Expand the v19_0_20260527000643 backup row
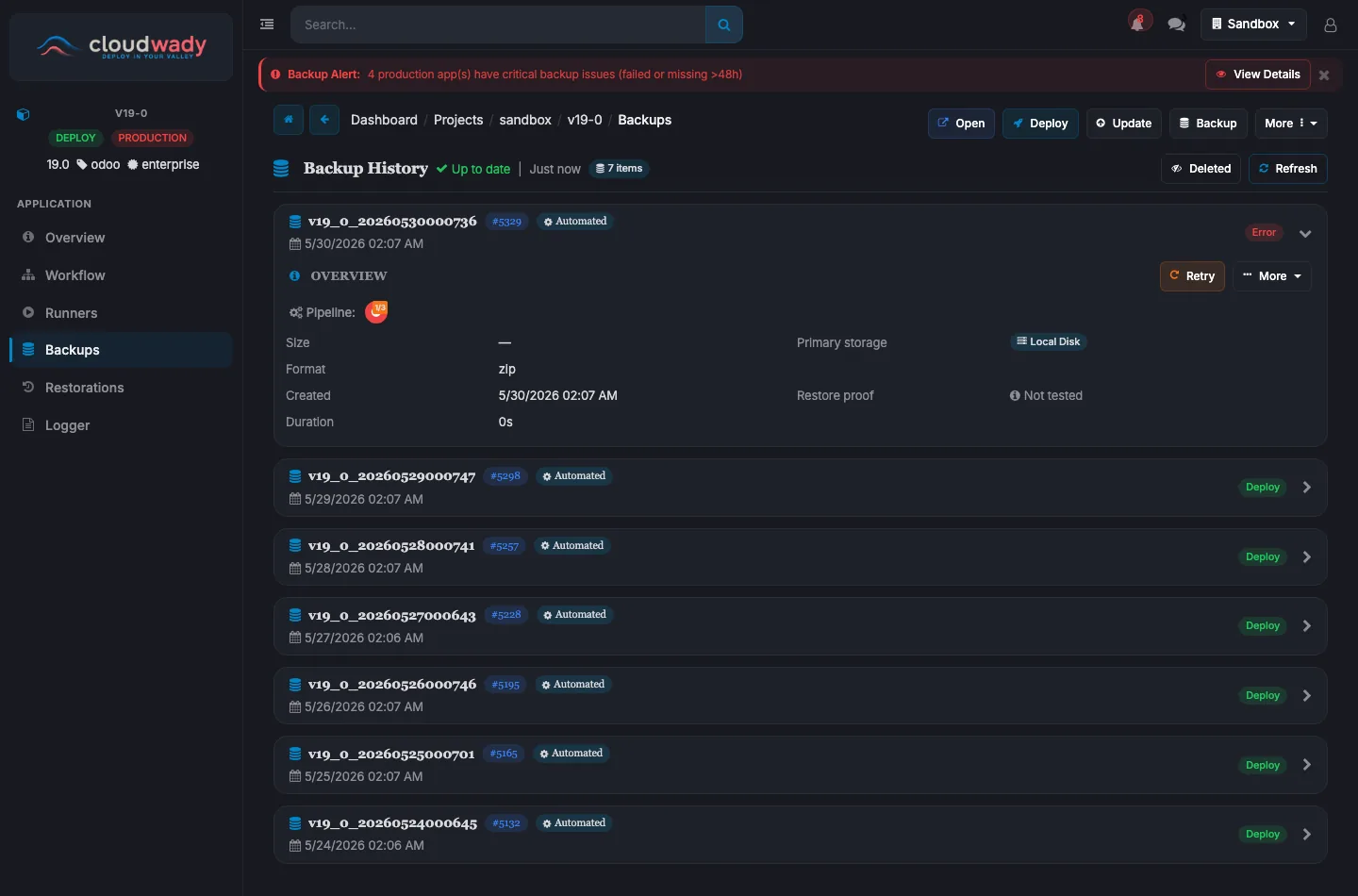This screenshot has width=1358, height=896. coord(1306,626)
